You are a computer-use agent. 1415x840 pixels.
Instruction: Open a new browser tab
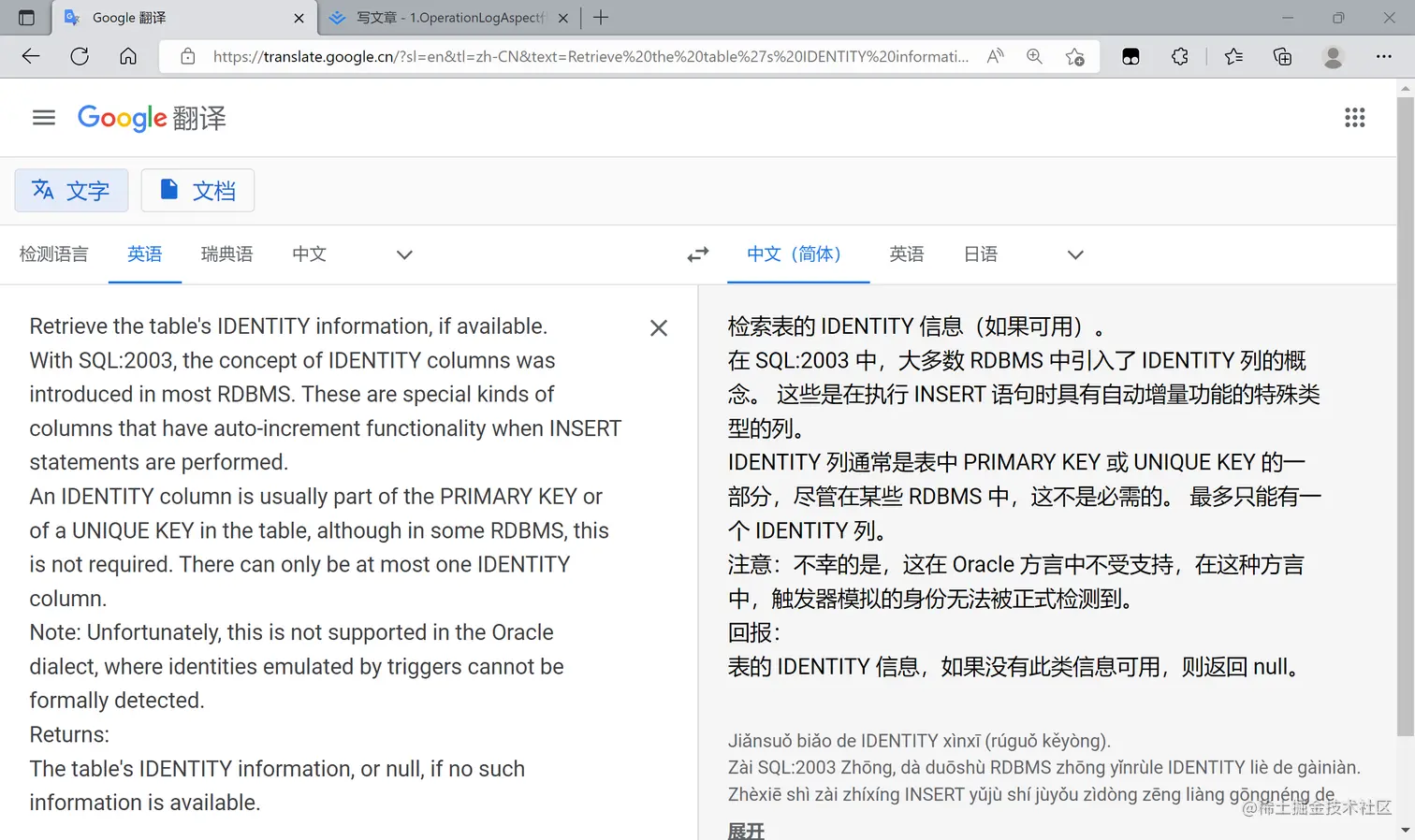click(x=601, y=18)
